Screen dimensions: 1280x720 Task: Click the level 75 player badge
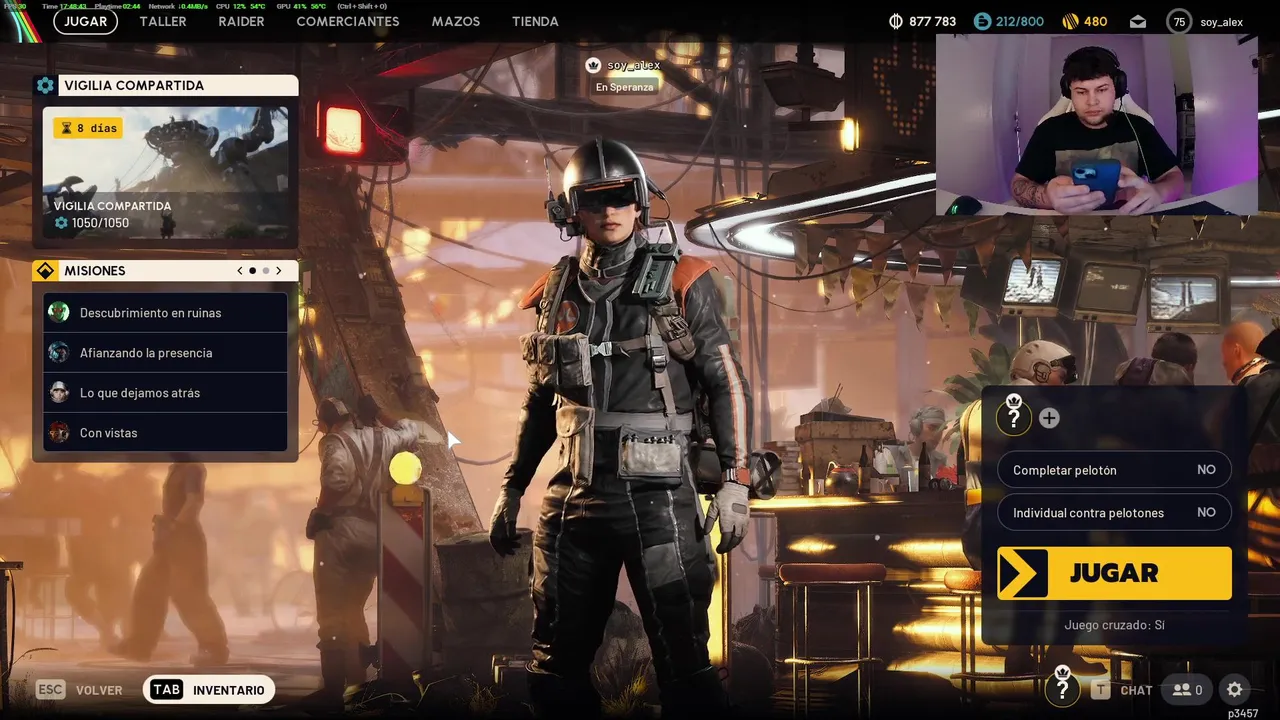tap(1179, 21)
